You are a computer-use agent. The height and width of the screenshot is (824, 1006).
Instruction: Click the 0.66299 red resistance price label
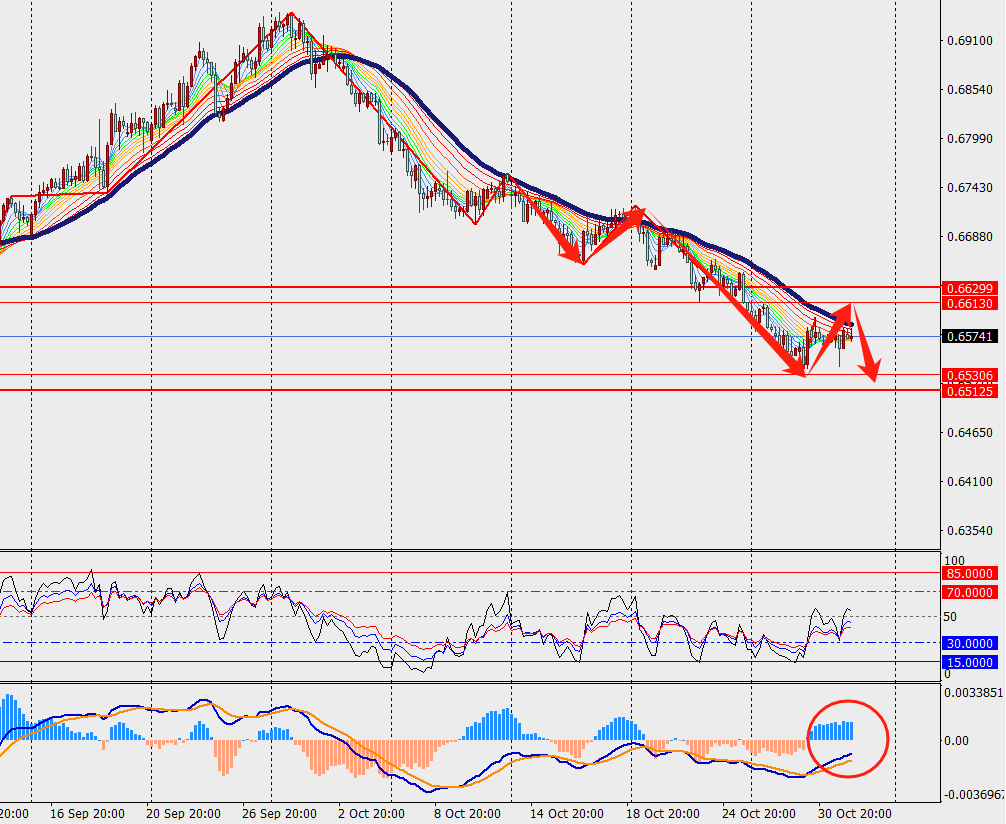tap(969, 288)
